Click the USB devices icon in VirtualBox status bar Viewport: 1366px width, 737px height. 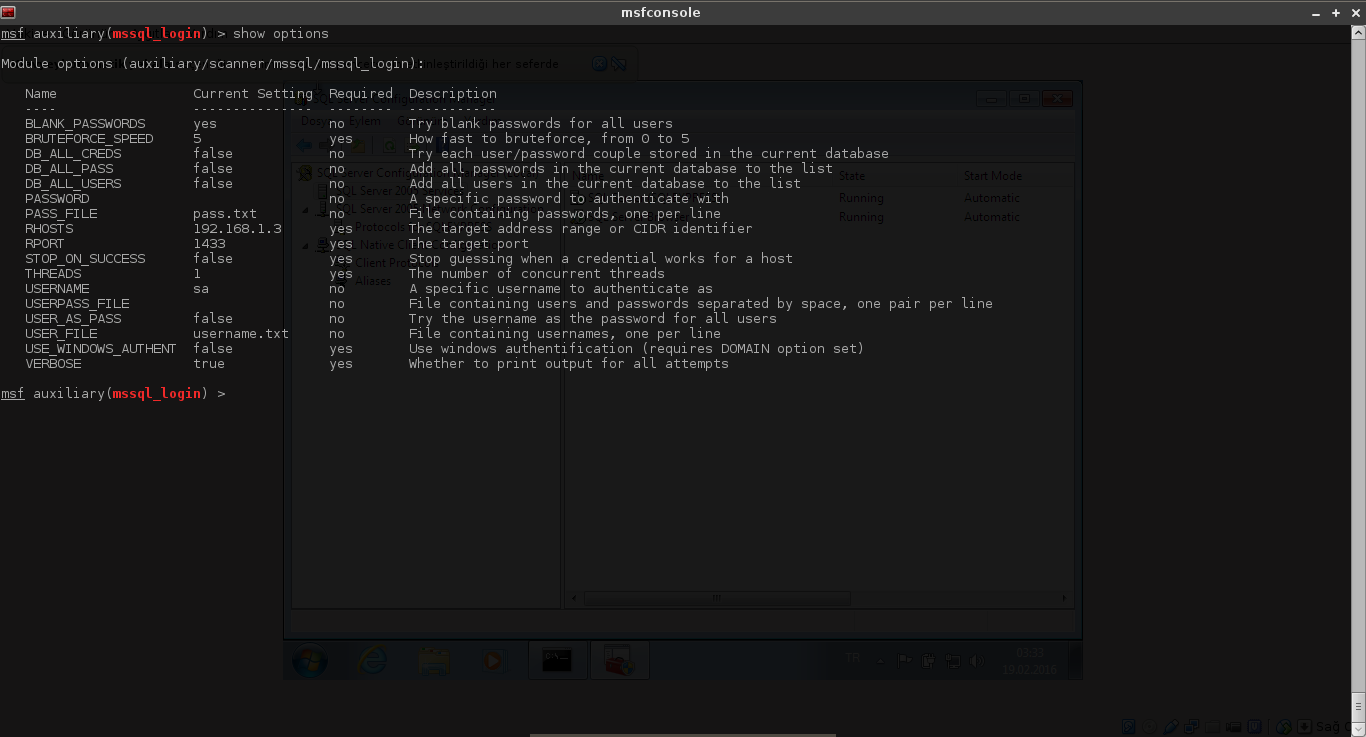[x=1171, y=727]
